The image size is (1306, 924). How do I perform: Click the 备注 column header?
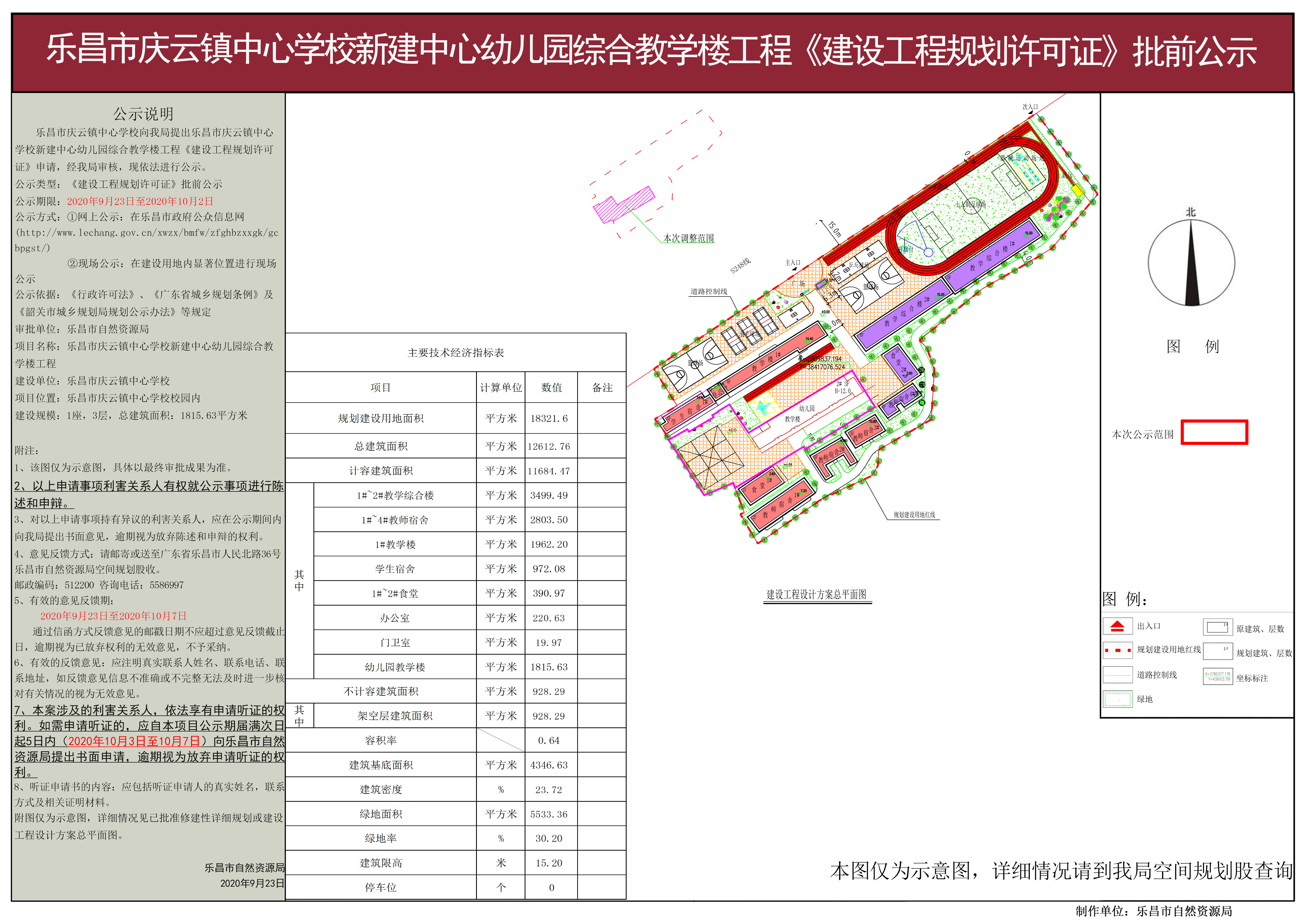602,387
